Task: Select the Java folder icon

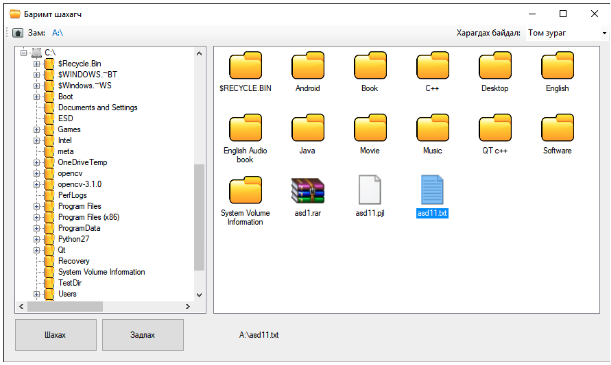Action: tap(307, 128)
